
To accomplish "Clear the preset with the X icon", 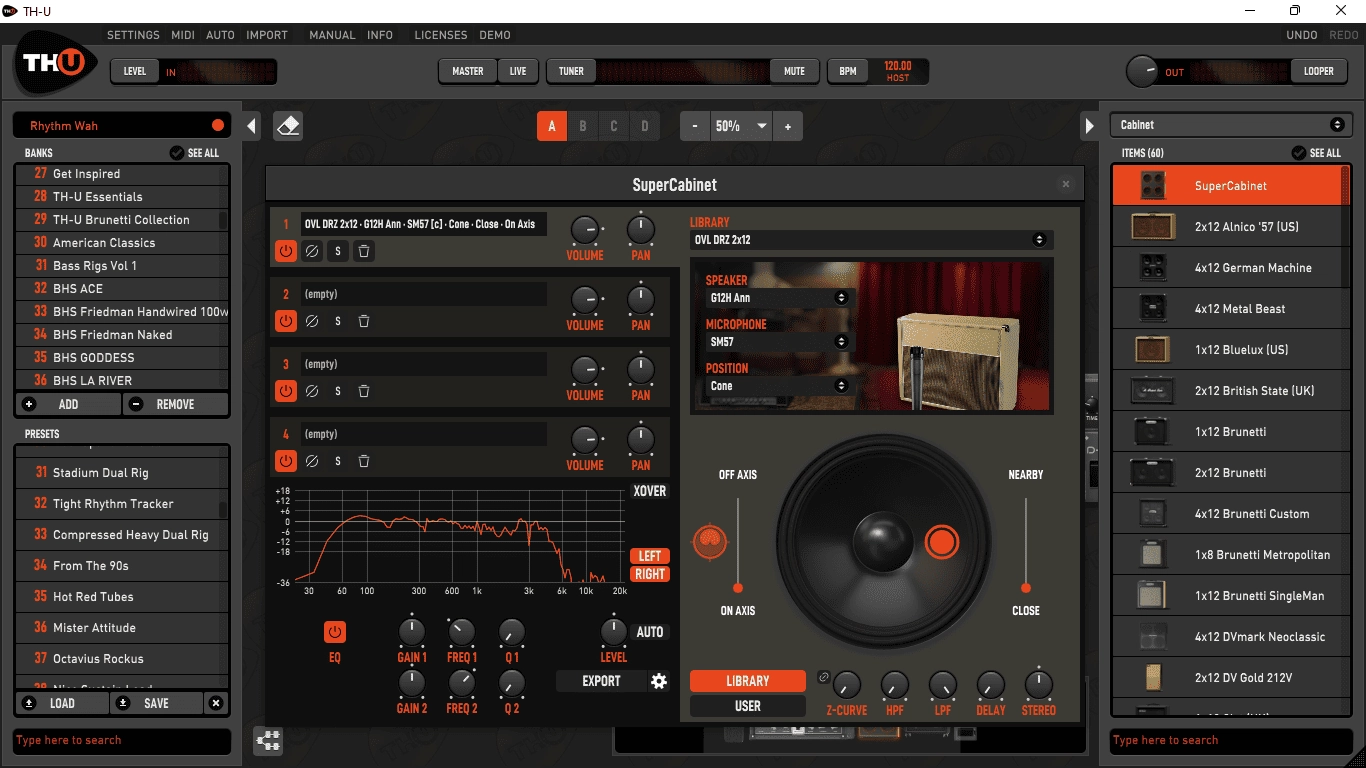I will (216, 703).
